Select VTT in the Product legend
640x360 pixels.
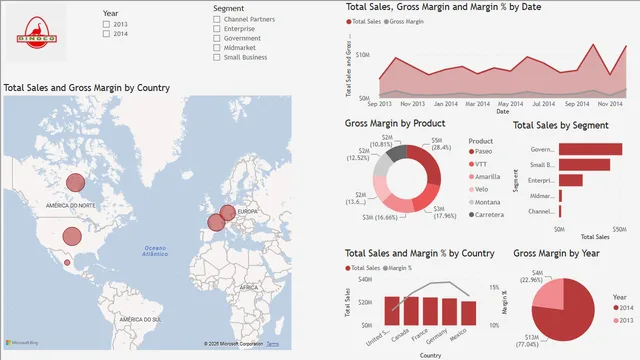tap(478, 164)
